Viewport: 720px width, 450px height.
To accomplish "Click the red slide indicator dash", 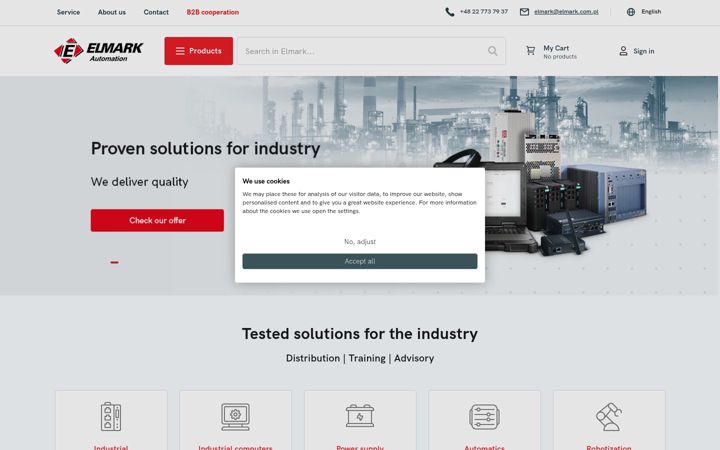I will pos(114,262).
